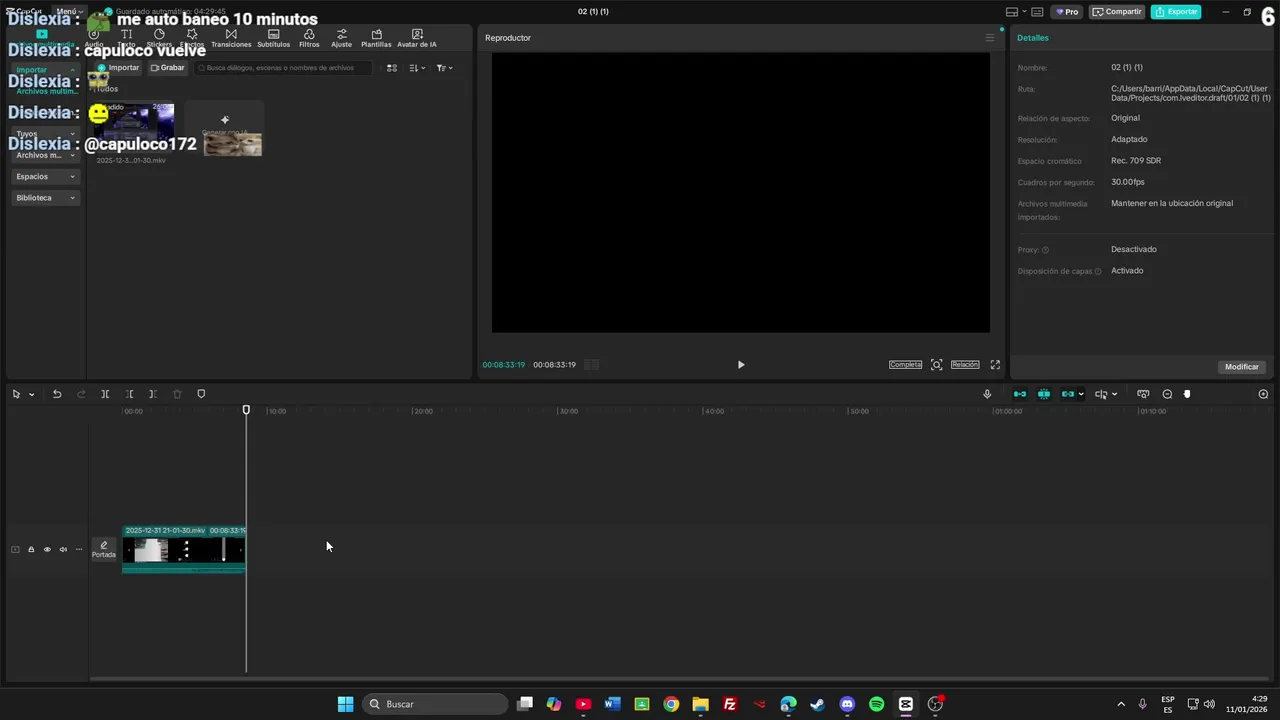Zoom out the timeline
This screenshot has width=1280, height=720.
pos(1167,394)
